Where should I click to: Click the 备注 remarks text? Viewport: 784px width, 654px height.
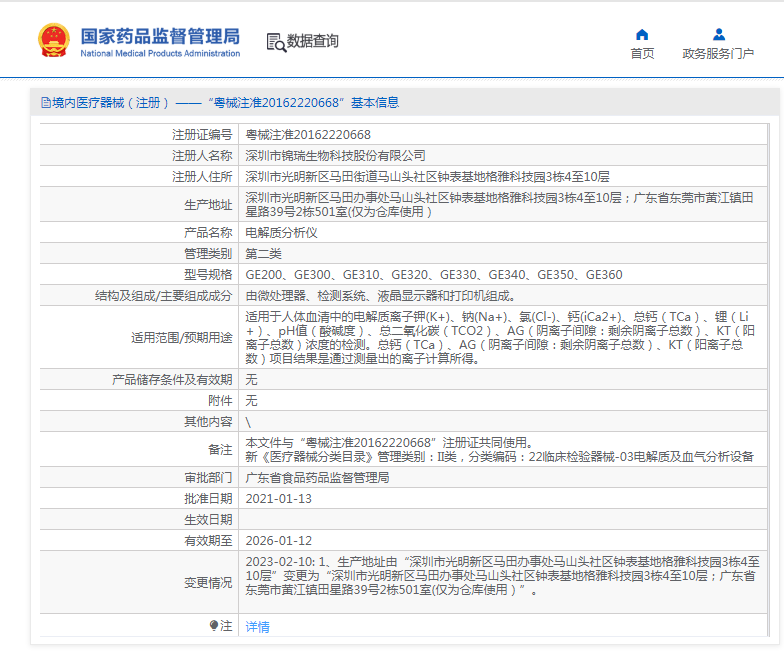point(500,450)
